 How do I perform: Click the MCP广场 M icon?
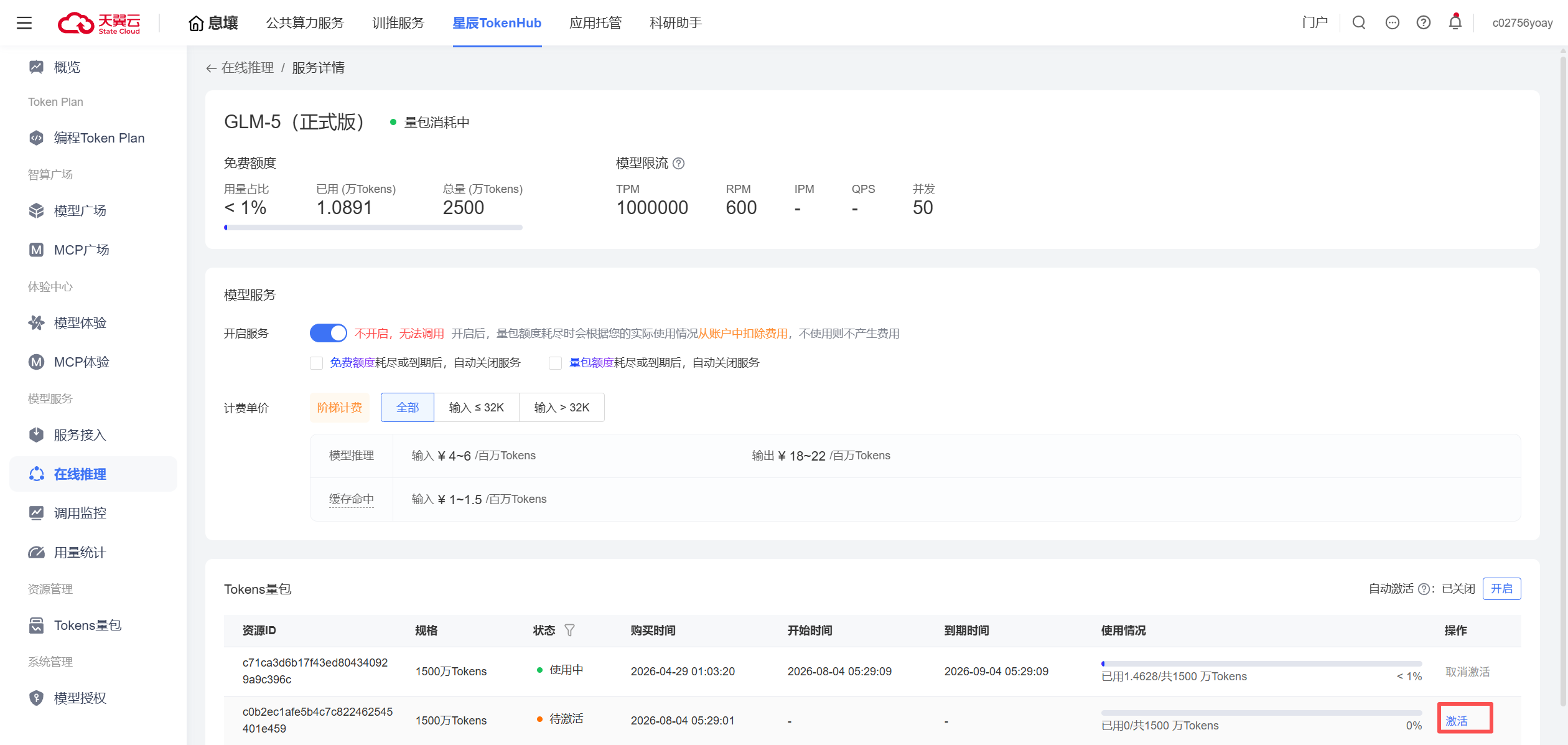click(x=36, y=250)
